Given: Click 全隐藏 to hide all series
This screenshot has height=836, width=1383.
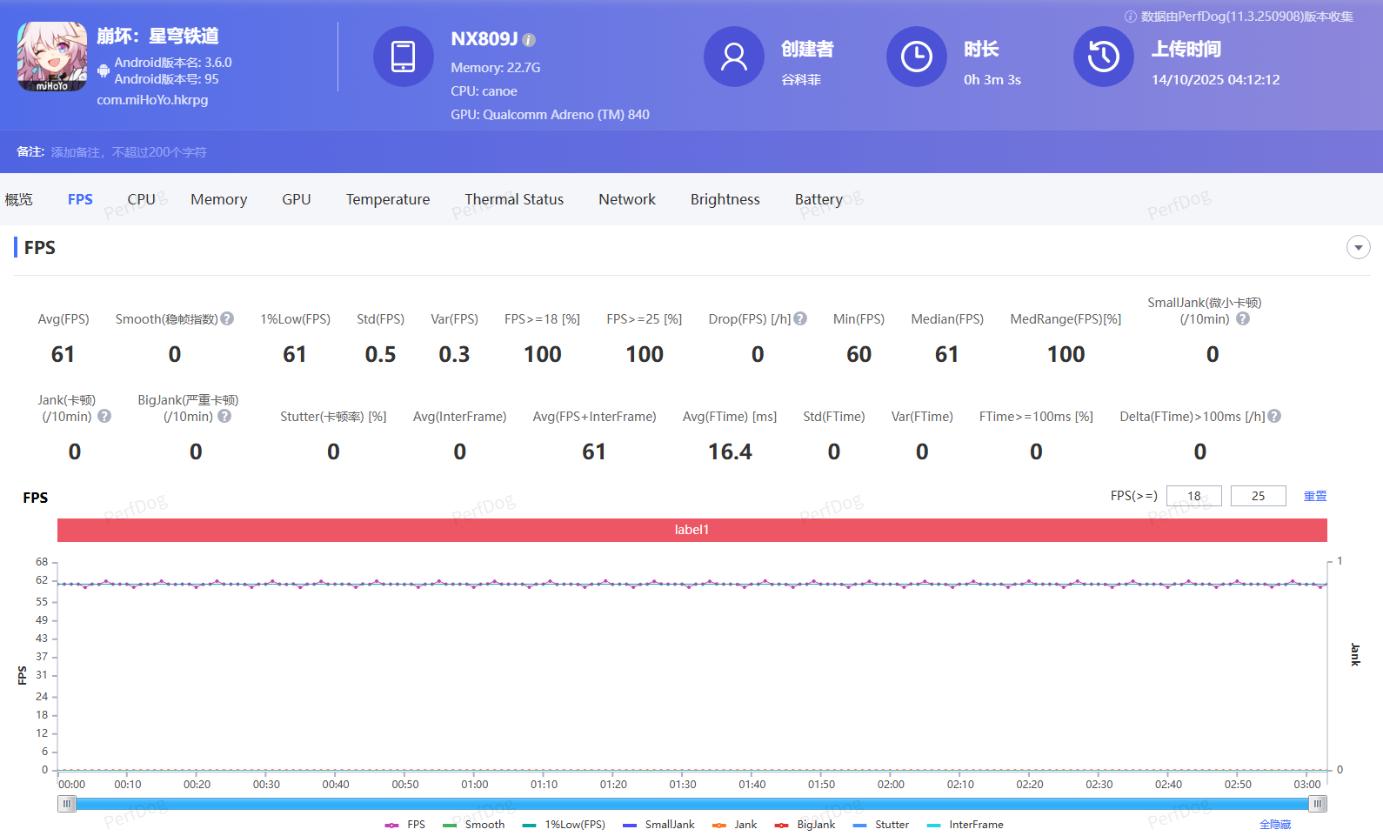Looking at the screenshot, I should 1275,825.
